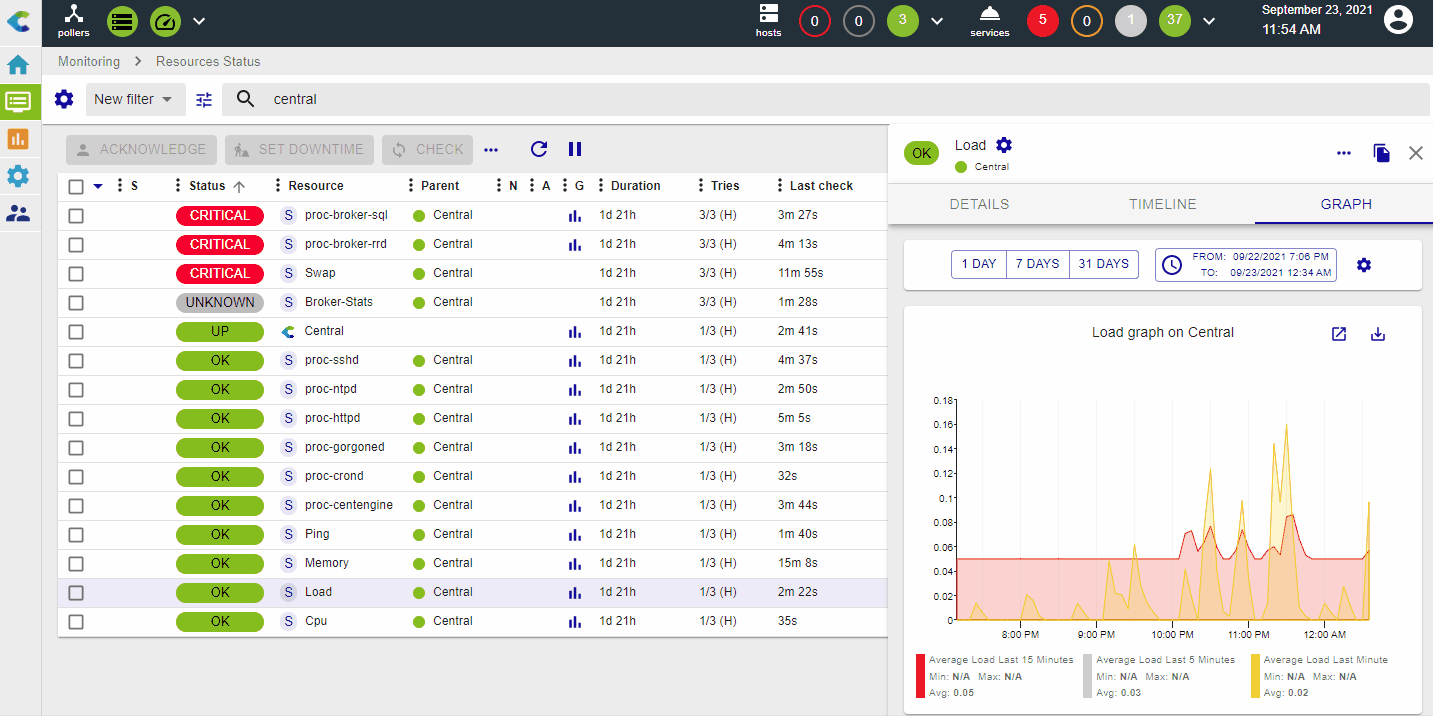Open graph for proc-broker-sql row
The width and height of the screenshot is (1433, 716).
click(574, 215)
